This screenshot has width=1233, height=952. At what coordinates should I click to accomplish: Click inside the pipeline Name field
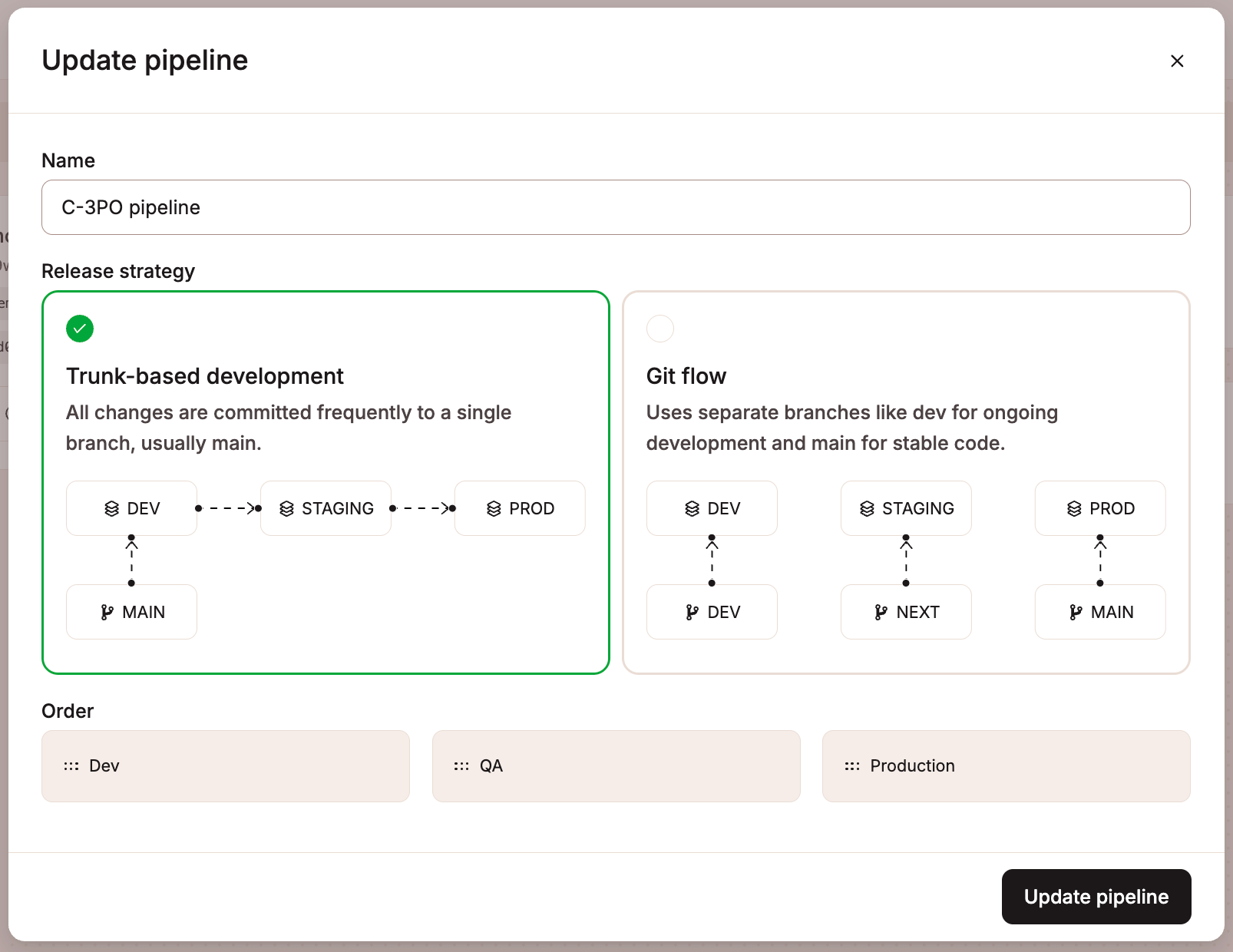[x=614, y=207]
